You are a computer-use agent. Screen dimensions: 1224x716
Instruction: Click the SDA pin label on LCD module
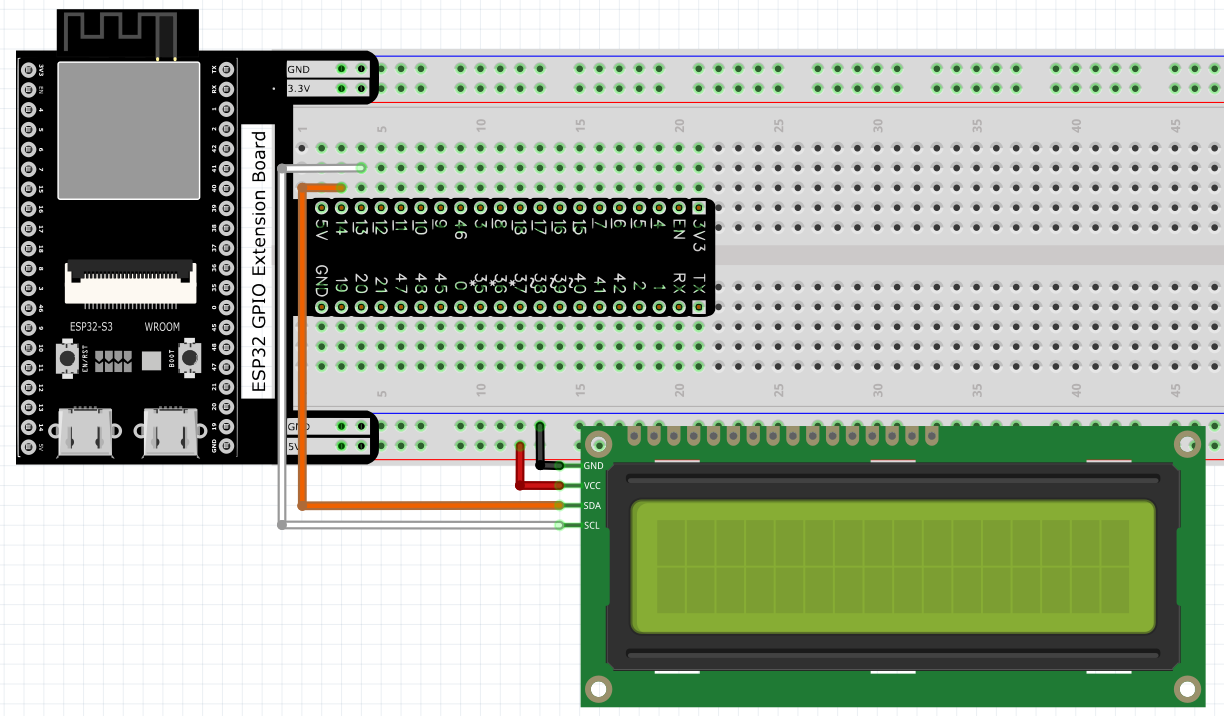(592, 506)
